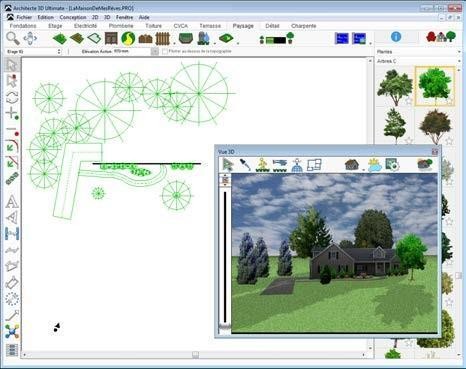
Task: Open the Arbres C subcategory dropdown
Action: [x=419, y=61]
